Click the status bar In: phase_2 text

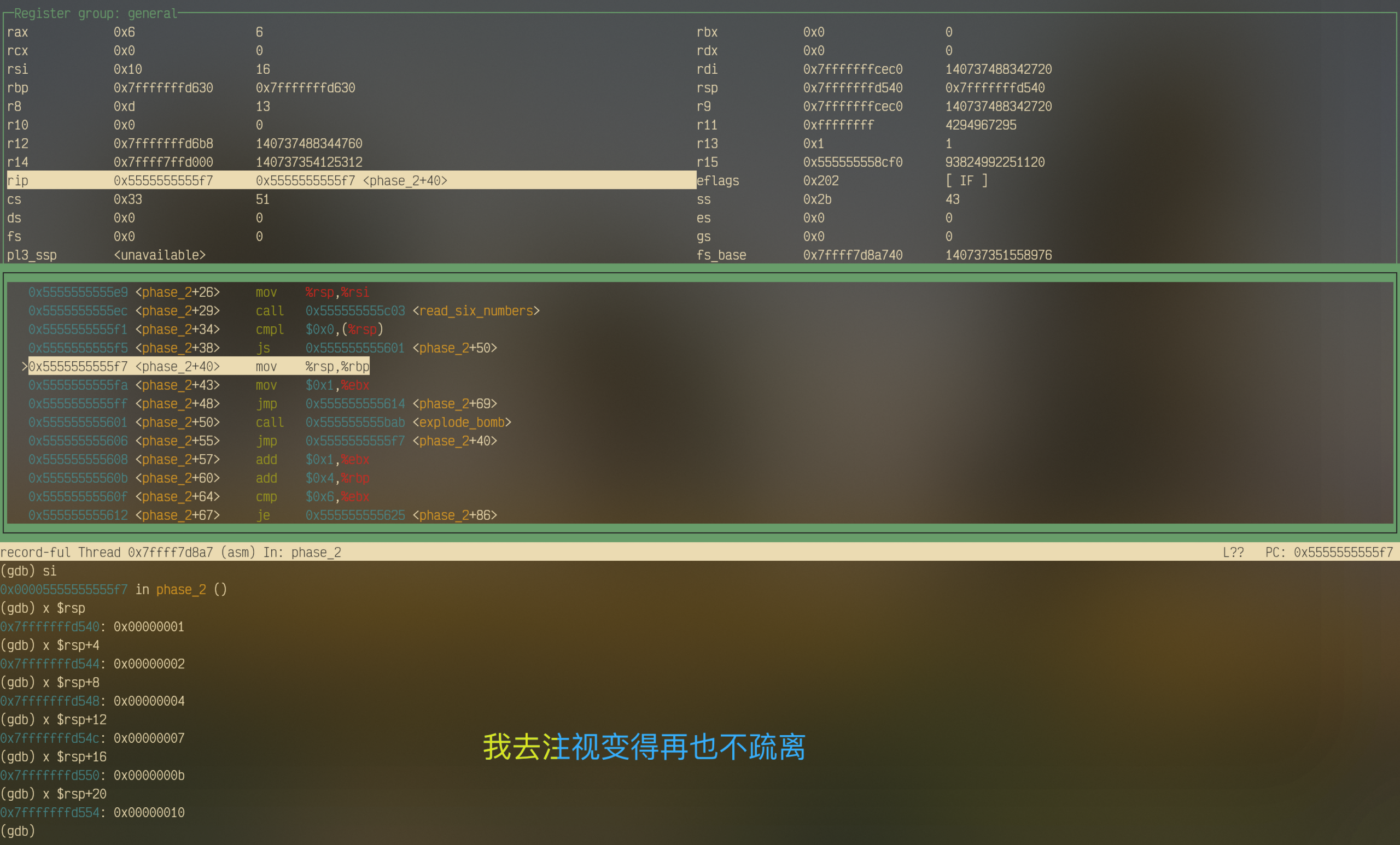coord(302,553)
